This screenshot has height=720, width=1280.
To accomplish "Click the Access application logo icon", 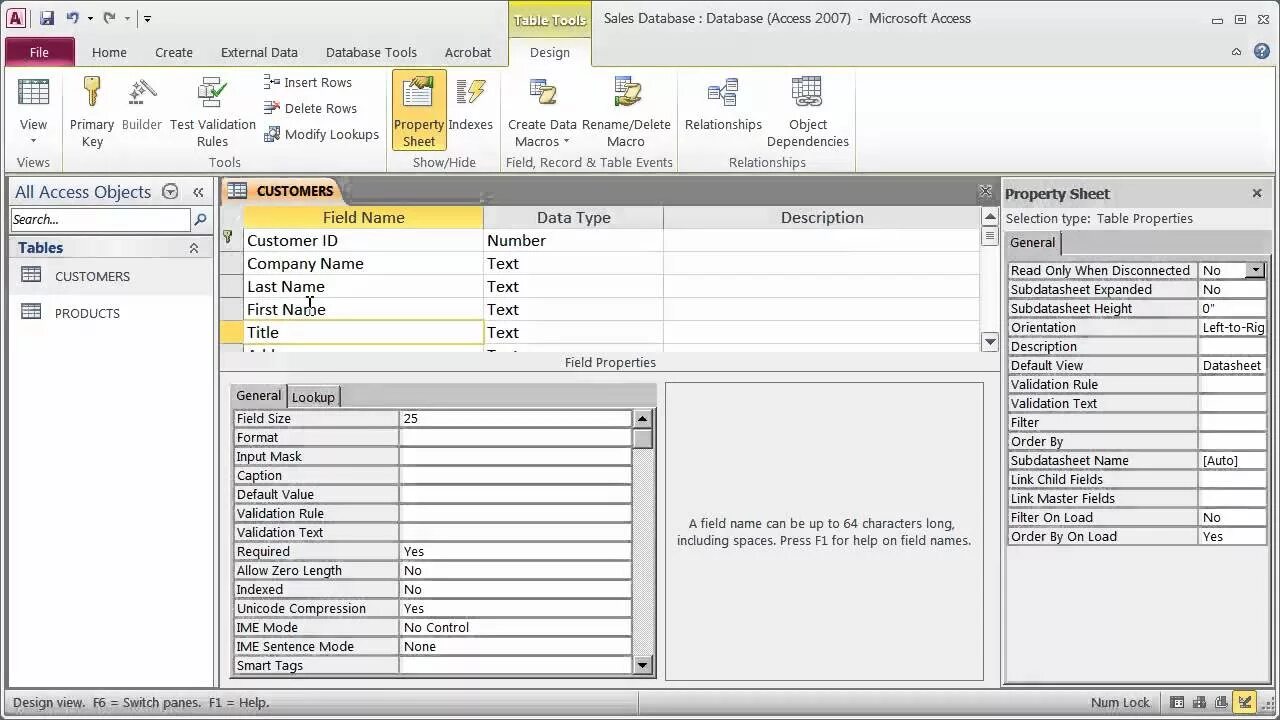I will pyautogui.click(x=15, y=18).
